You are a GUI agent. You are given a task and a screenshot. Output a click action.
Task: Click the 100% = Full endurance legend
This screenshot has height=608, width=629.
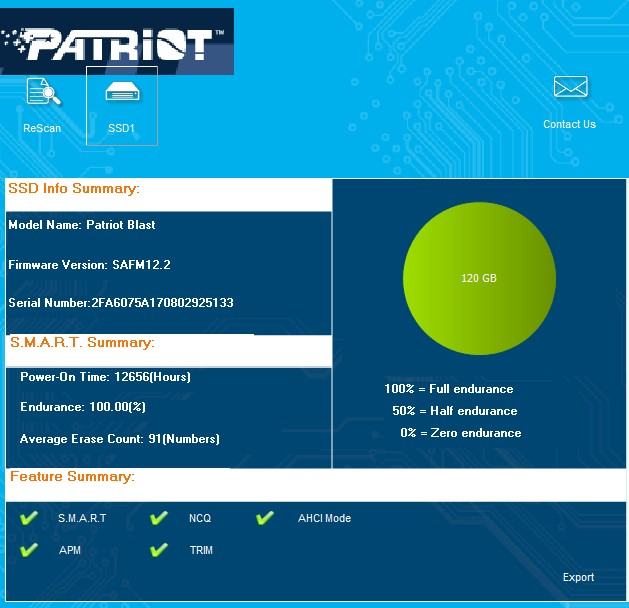449,389
